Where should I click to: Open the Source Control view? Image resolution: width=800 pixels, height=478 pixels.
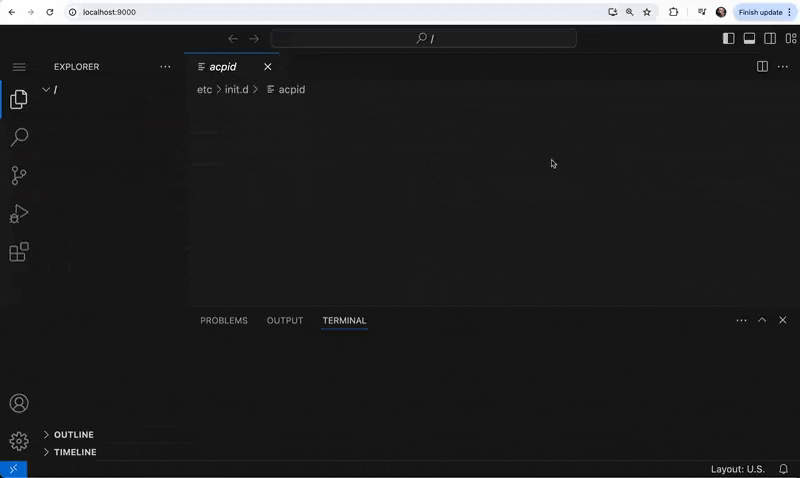click(x=18, y=175)
